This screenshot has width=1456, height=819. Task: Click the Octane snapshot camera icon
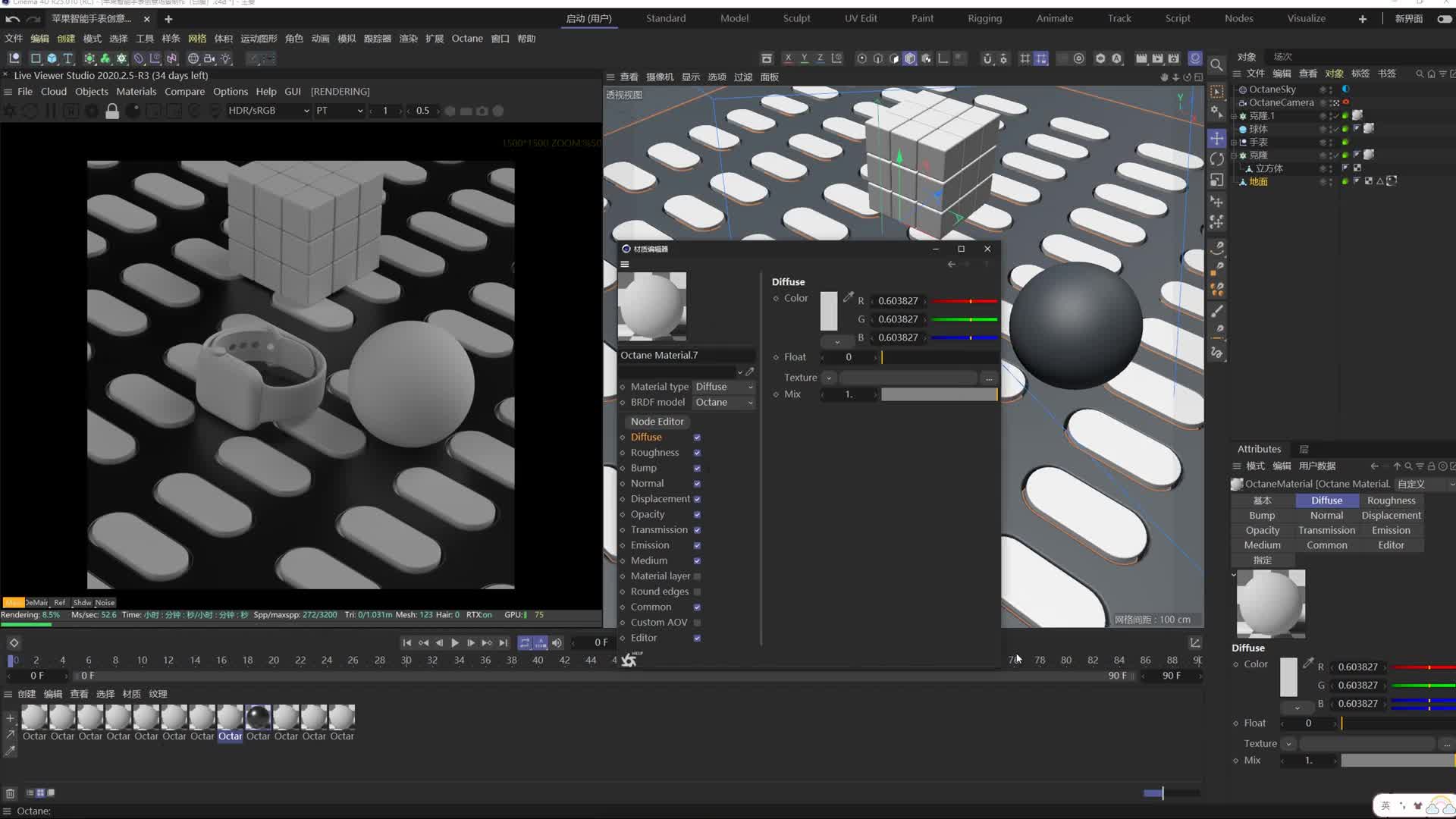pyautogui.click(x=482, y=111)
